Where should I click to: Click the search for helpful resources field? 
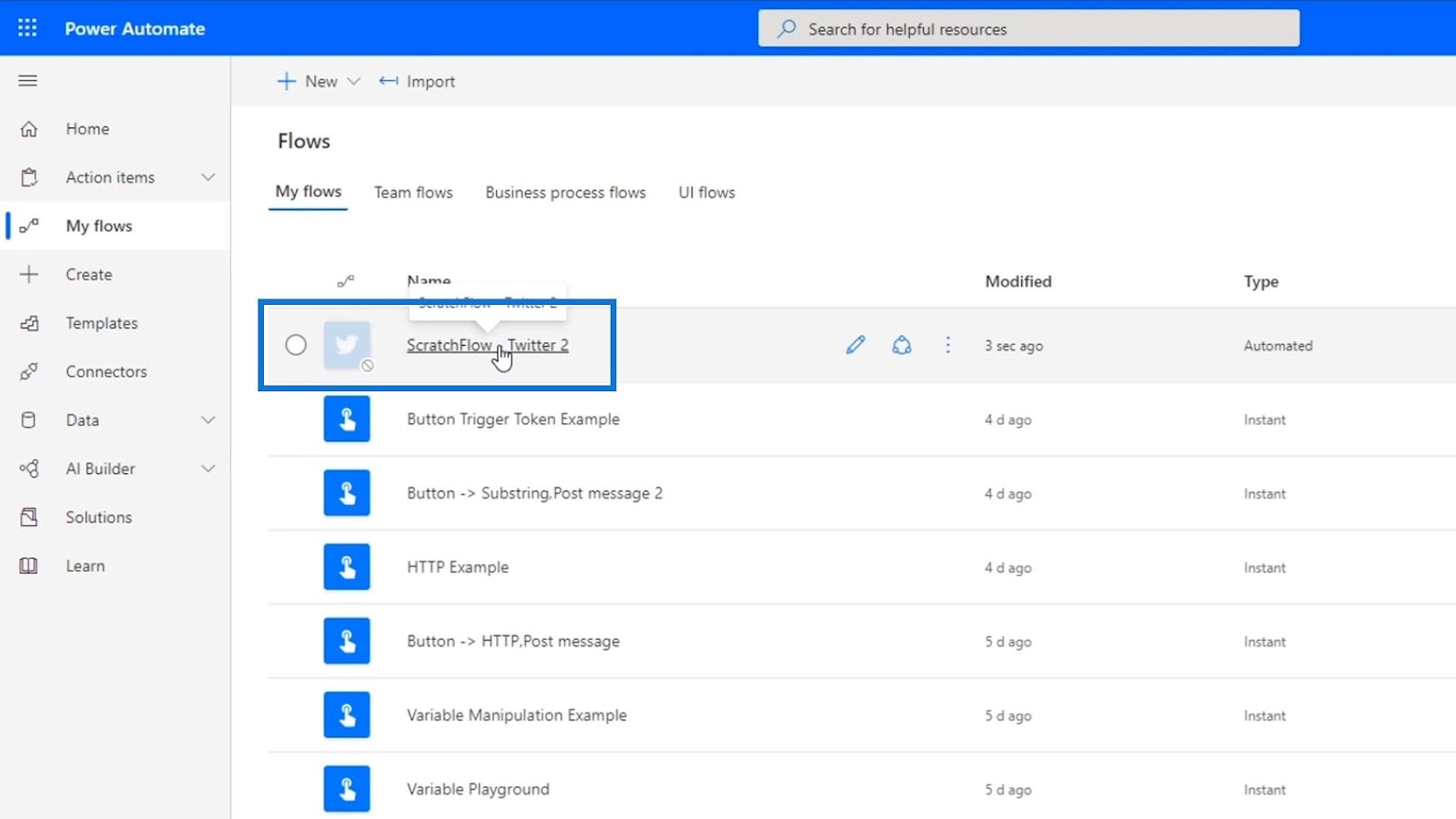click(x=1028, y=29)
